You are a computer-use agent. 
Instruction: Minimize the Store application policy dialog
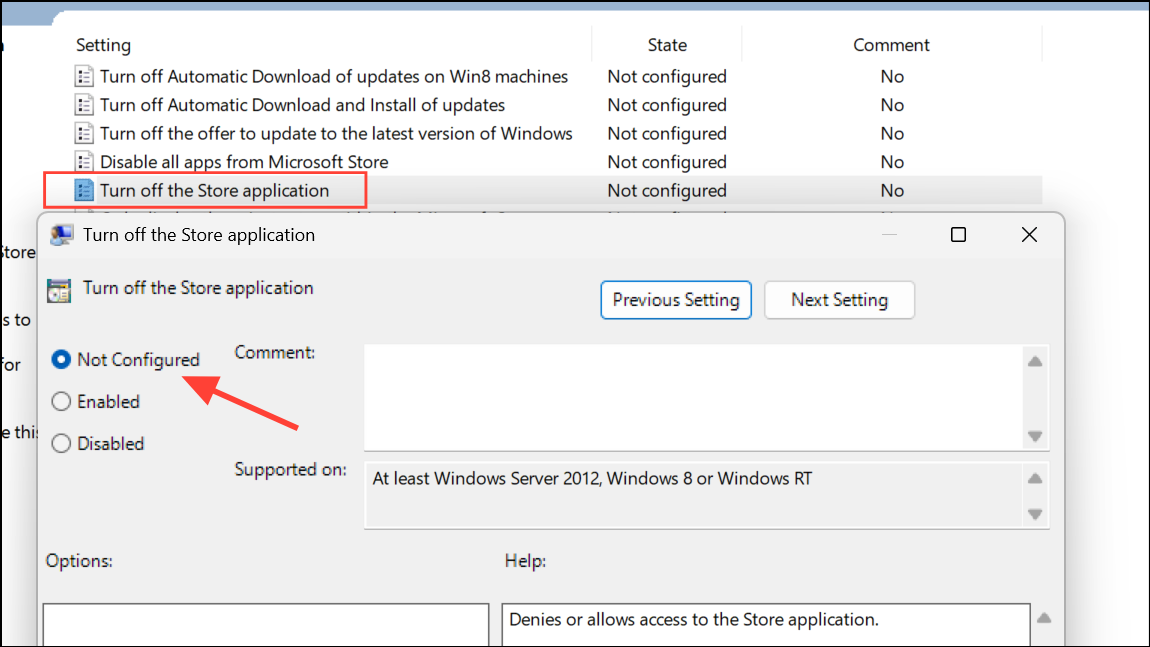pyautogui.click(x=889, y=235)
